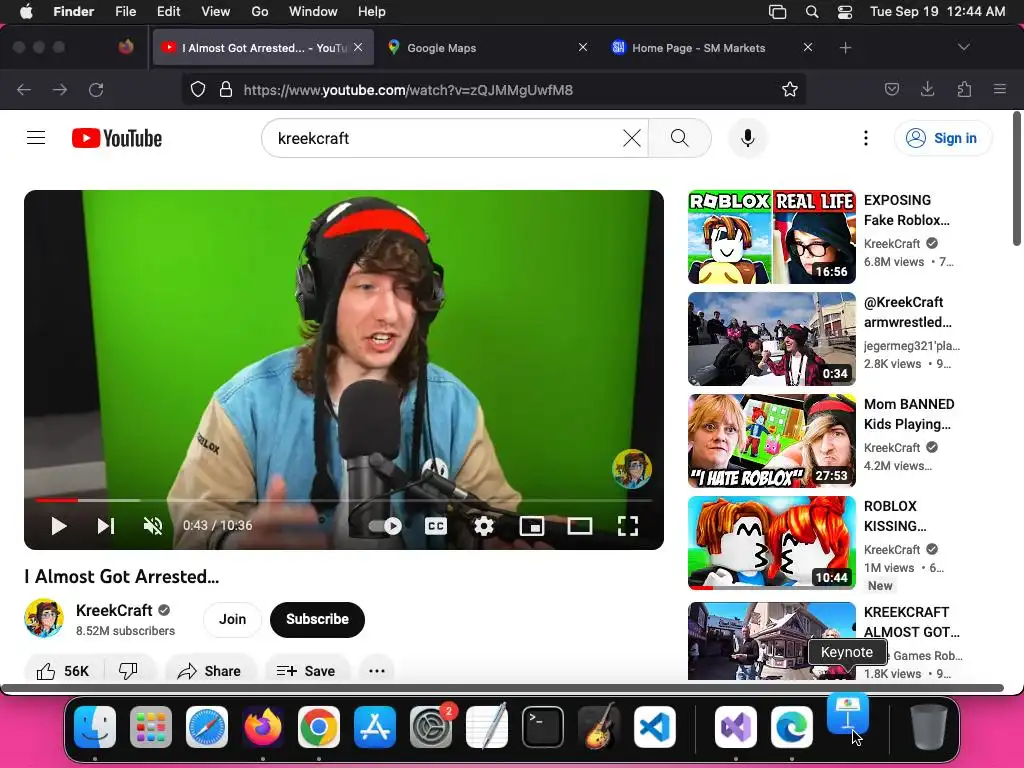The image size is (1024, 768).
Task: Save the video to a playlist
Action: 306,671
